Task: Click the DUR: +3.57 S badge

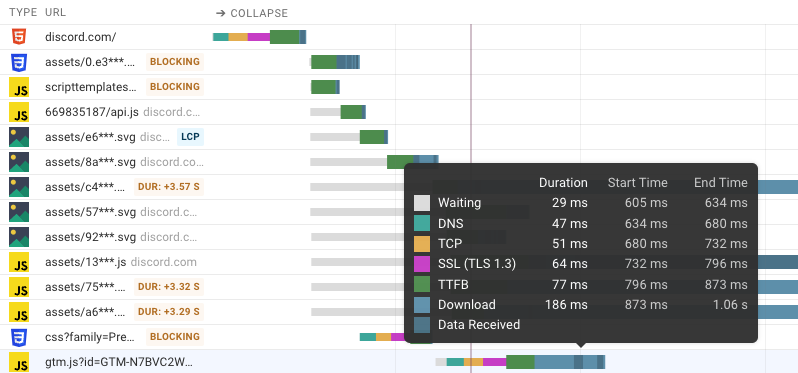Action: 168,187
